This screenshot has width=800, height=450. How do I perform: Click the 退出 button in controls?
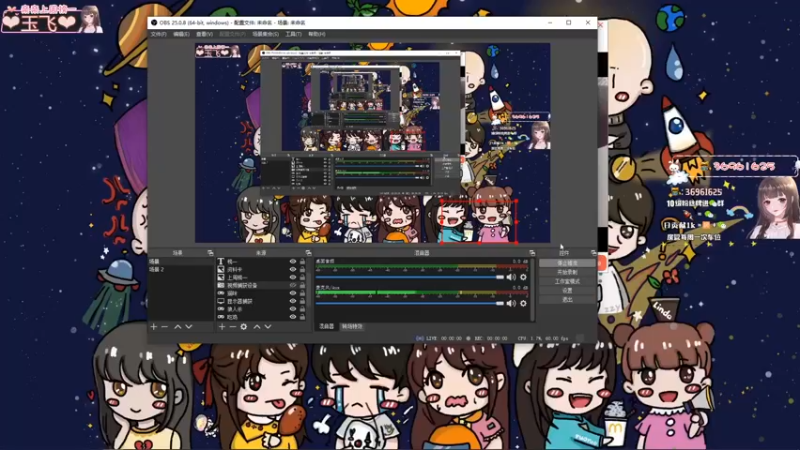pos(567,300)
